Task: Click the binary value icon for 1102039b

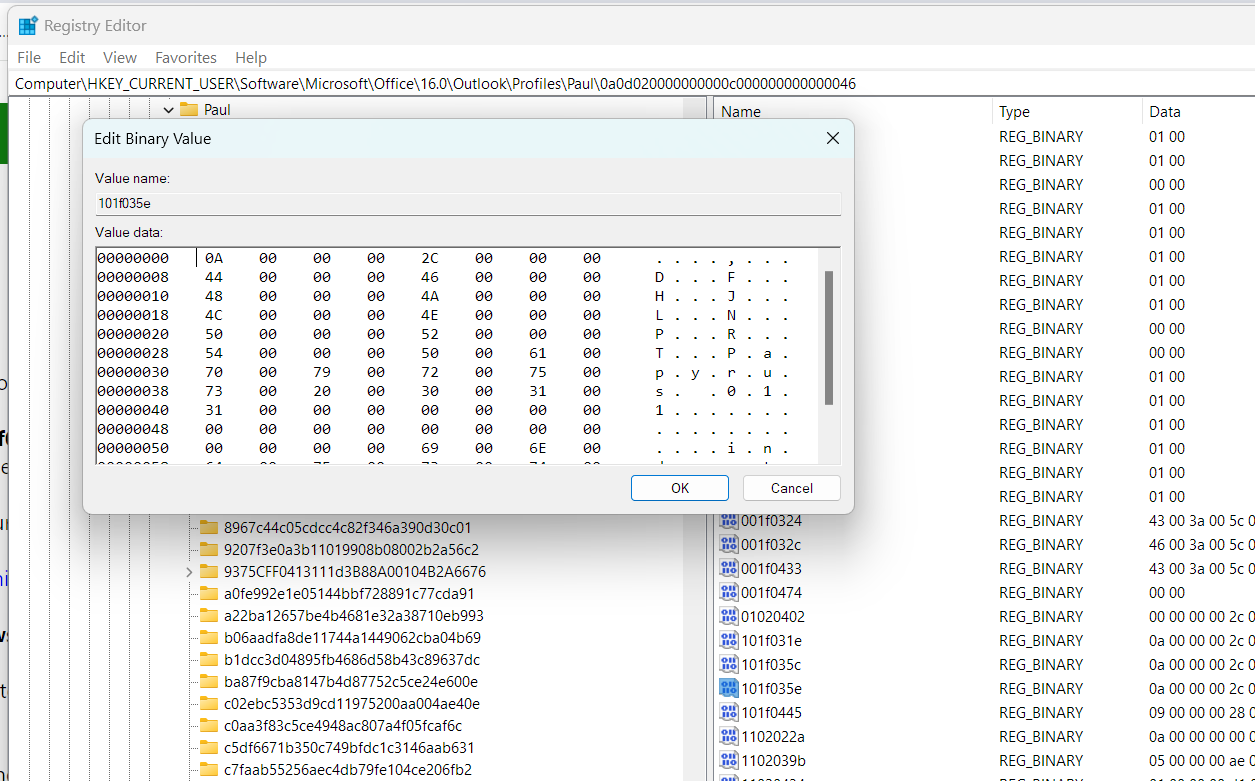Action: tap(729, 760)
